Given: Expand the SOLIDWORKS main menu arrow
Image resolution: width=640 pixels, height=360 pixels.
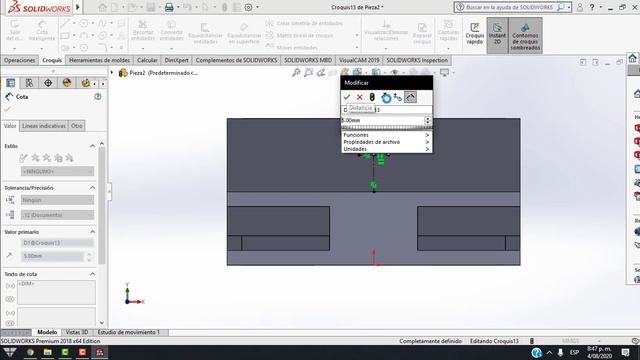Looking at the screenshot, I should (x=78, y=7).
